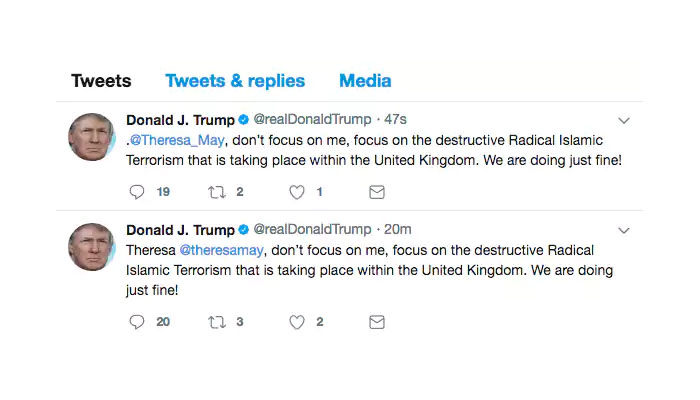This screenshot has height=400, width=700.
Task: Reply to the tweet posted 20m ago
Action: [138, 322]
